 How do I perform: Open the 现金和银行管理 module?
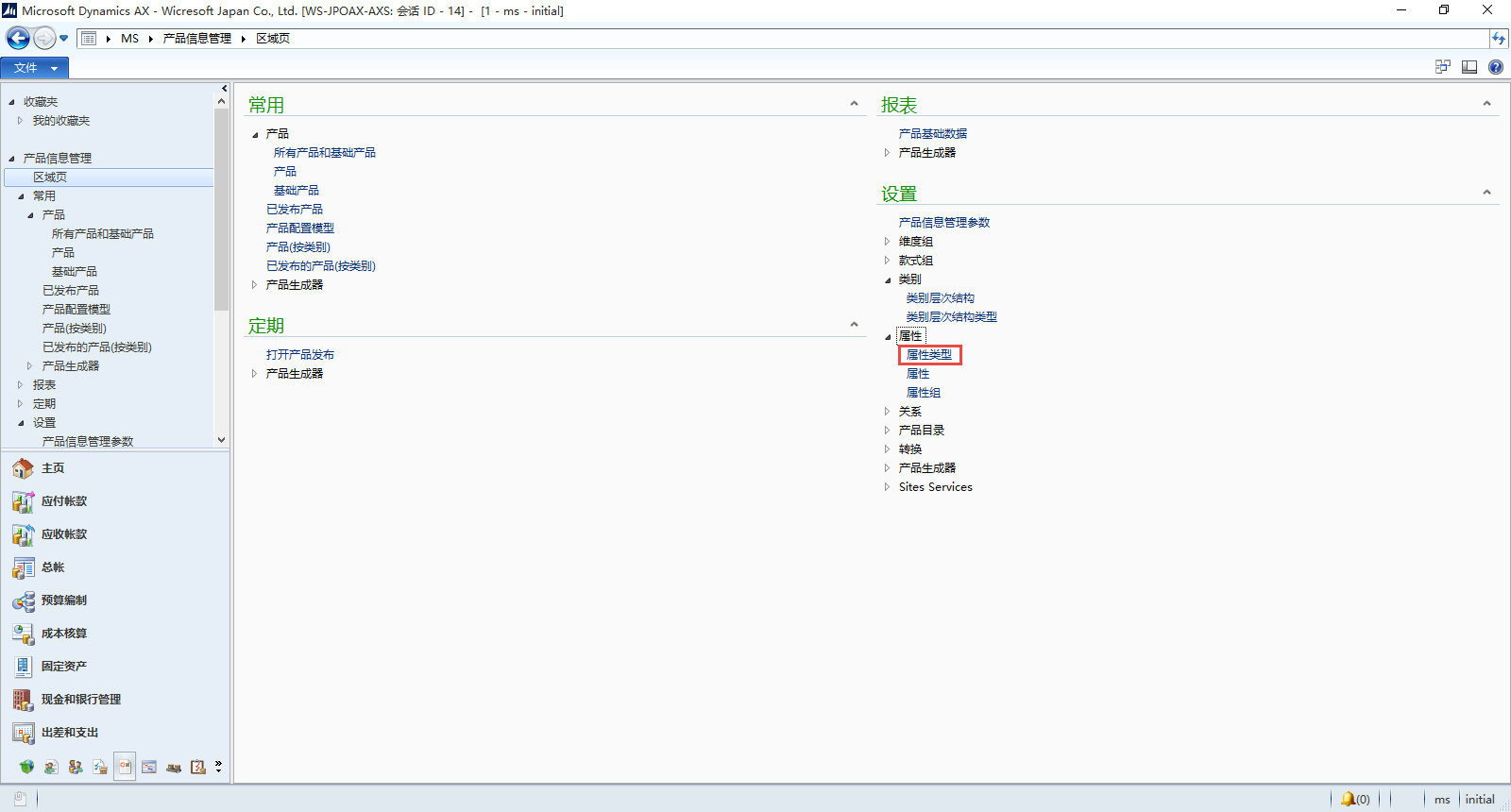80,700
